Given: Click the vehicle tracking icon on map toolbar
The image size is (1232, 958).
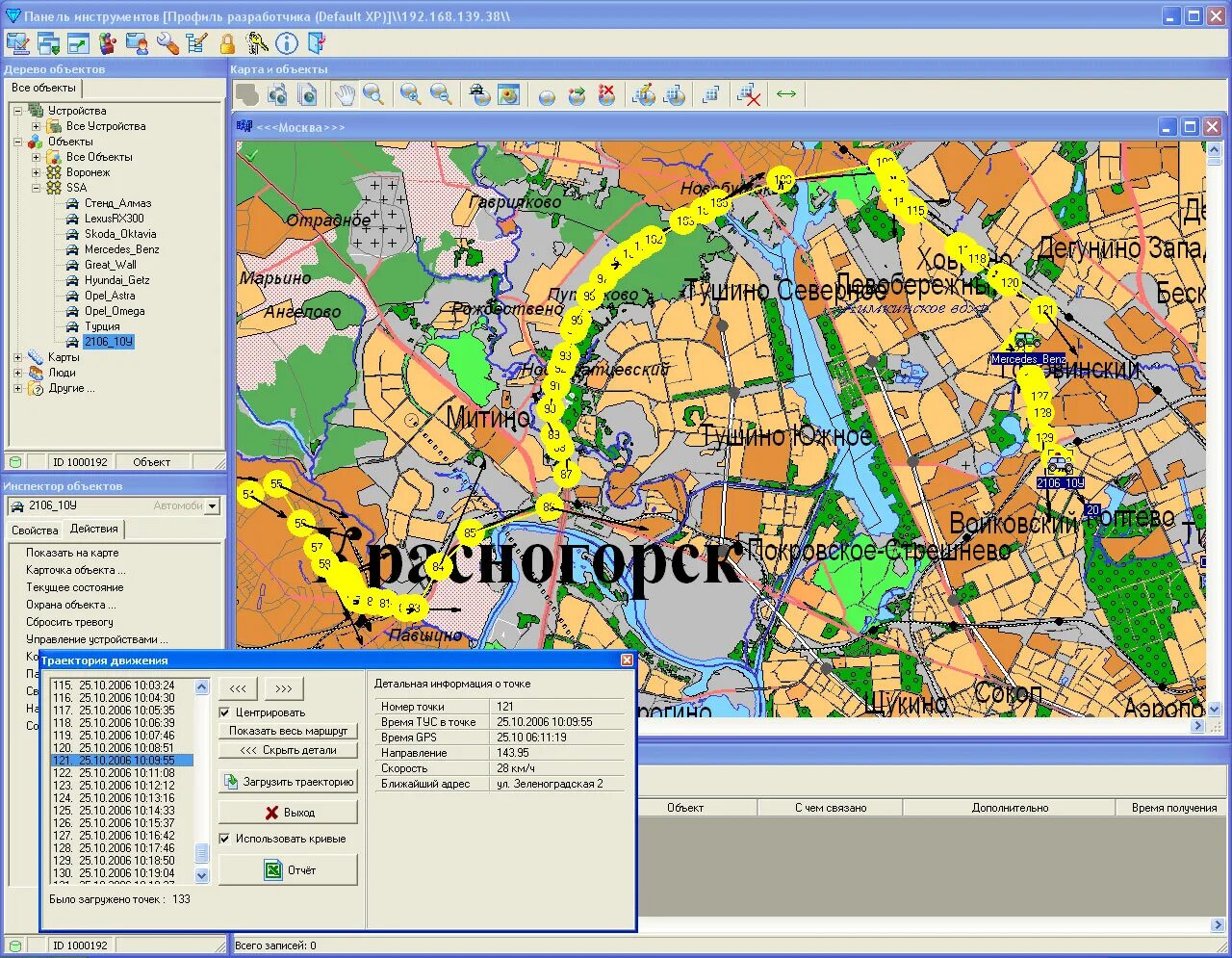Looking at the screenshot, I should (x=477, y=93).
